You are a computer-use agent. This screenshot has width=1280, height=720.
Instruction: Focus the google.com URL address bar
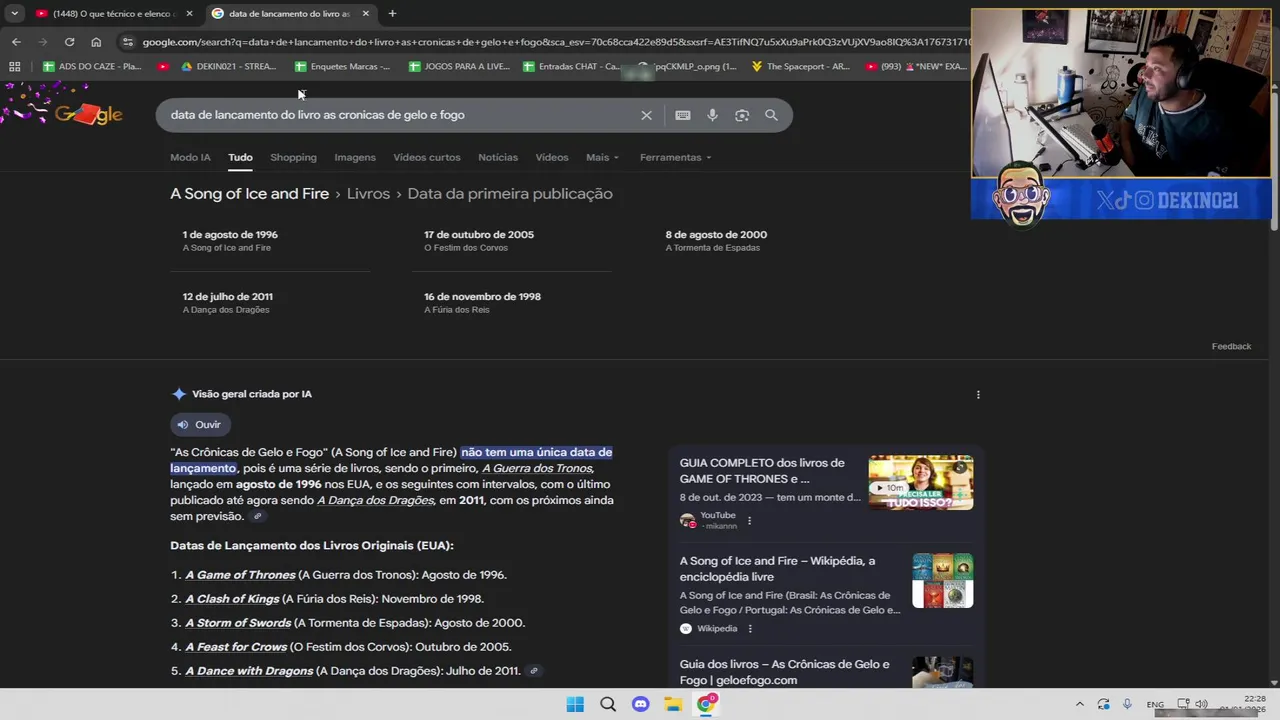point(555,42)
